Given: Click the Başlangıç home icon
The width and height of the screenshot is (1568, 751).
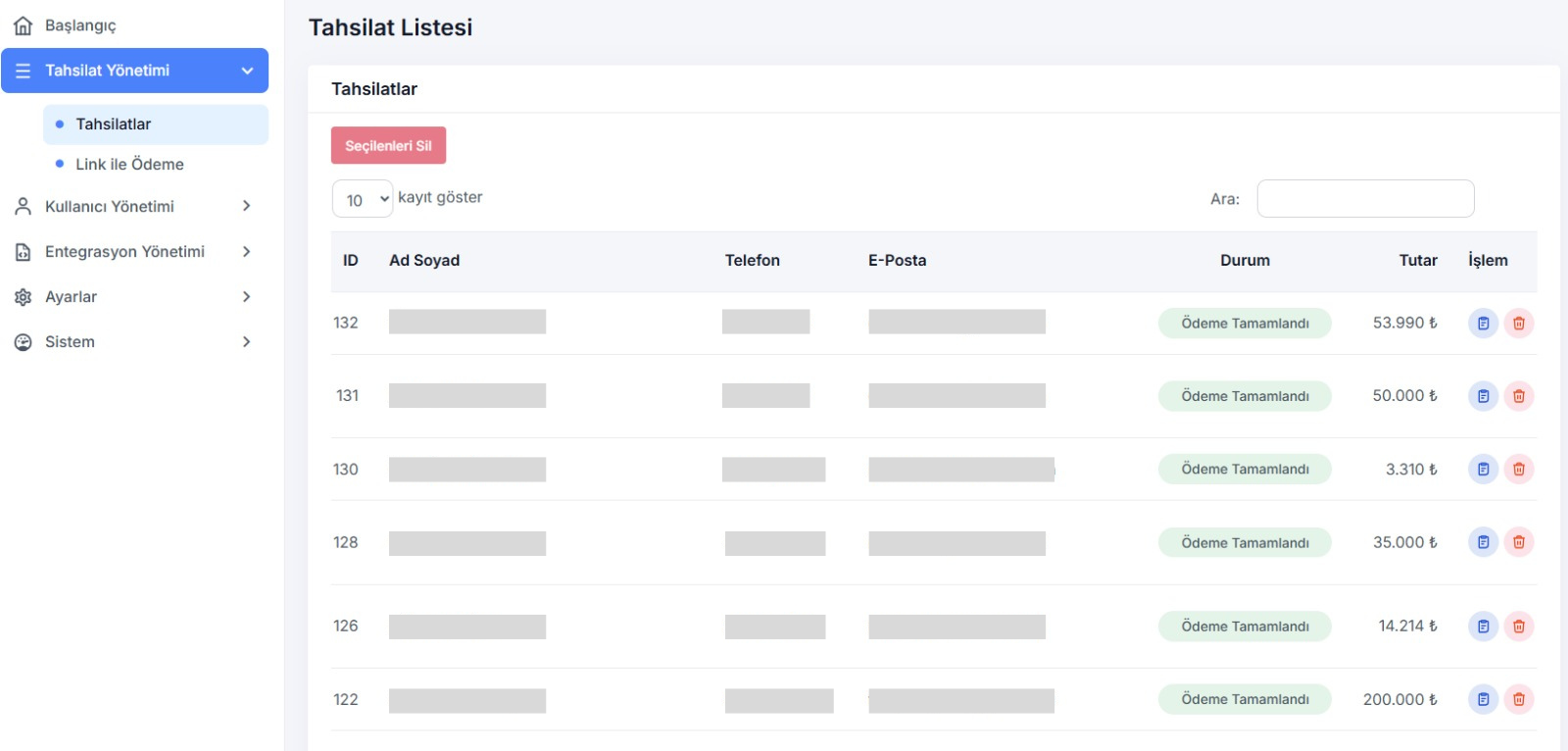Looking at the screenshot, I should coord(24,25).
